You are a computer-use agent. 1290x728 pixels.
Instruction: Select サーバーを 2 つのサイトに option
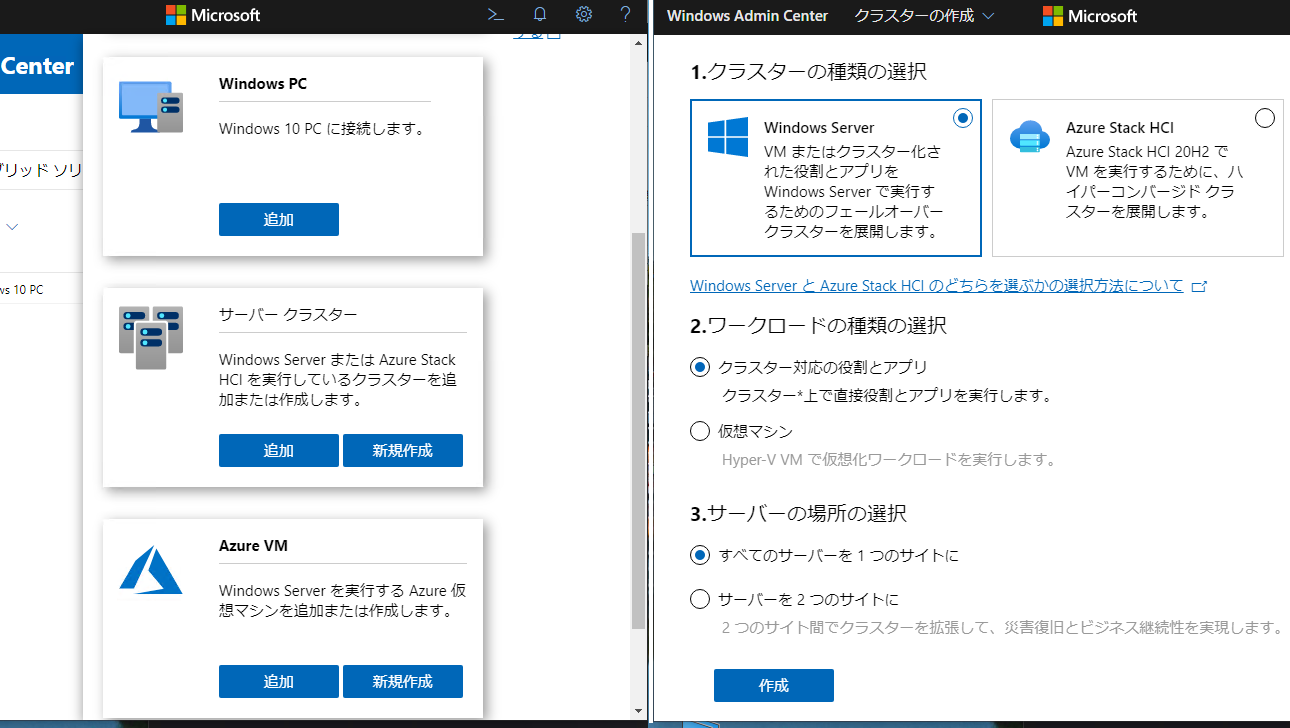(x=700, y=598)
